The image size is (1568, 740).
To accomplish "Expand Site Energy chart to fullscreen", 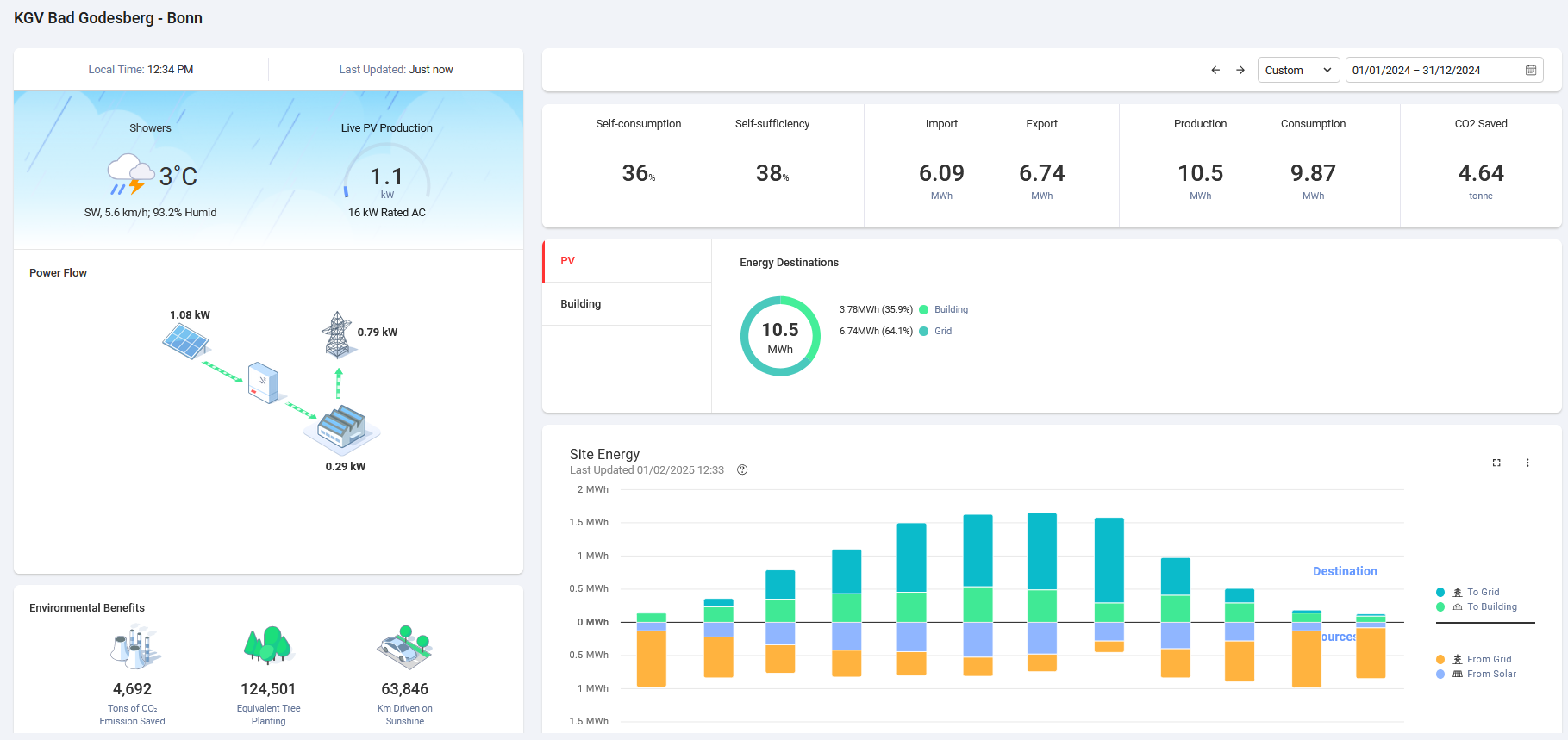I will [x=1496, y=463].
